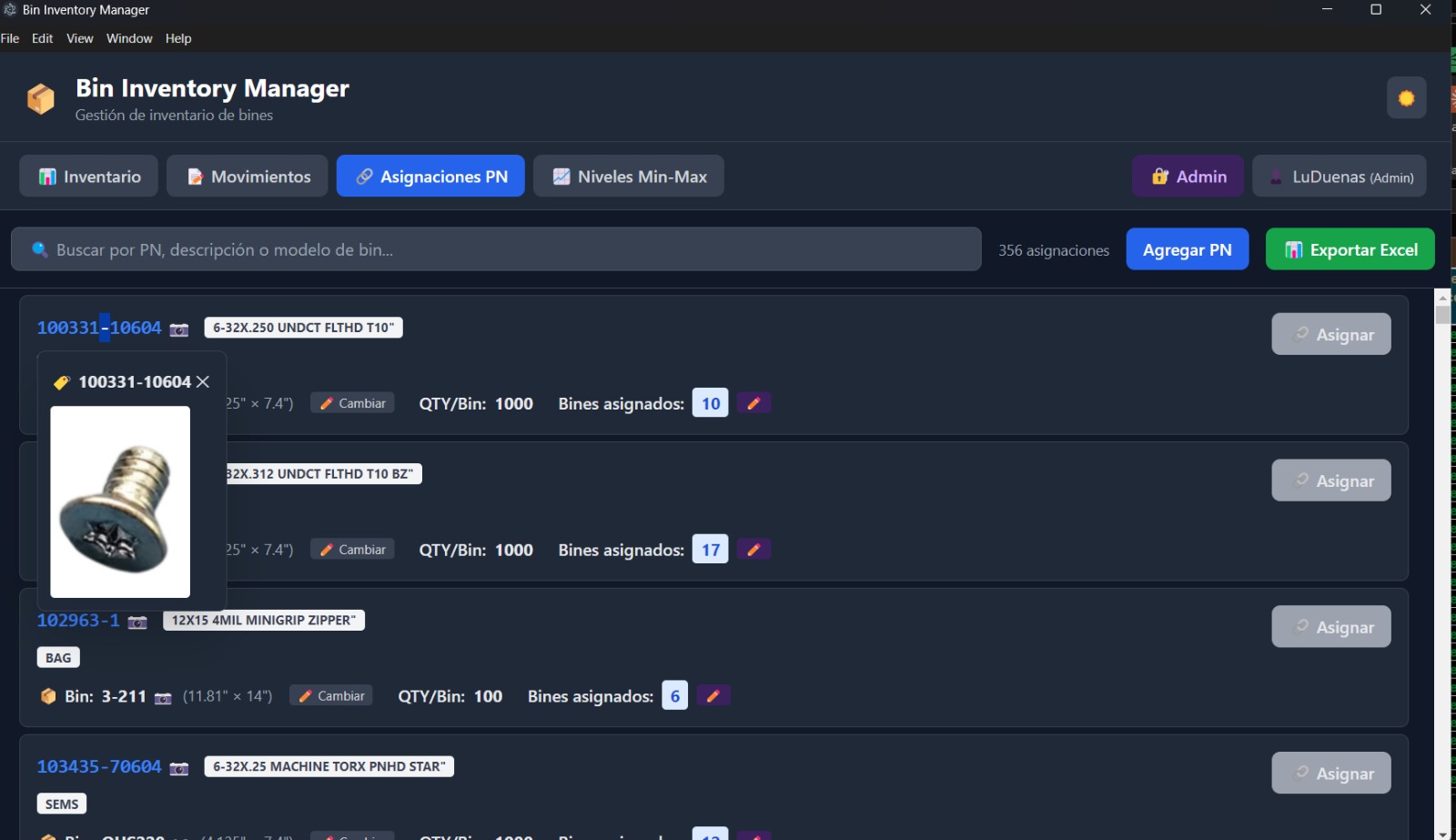Click camera icon next to 100331-10604

pos(179,329)
